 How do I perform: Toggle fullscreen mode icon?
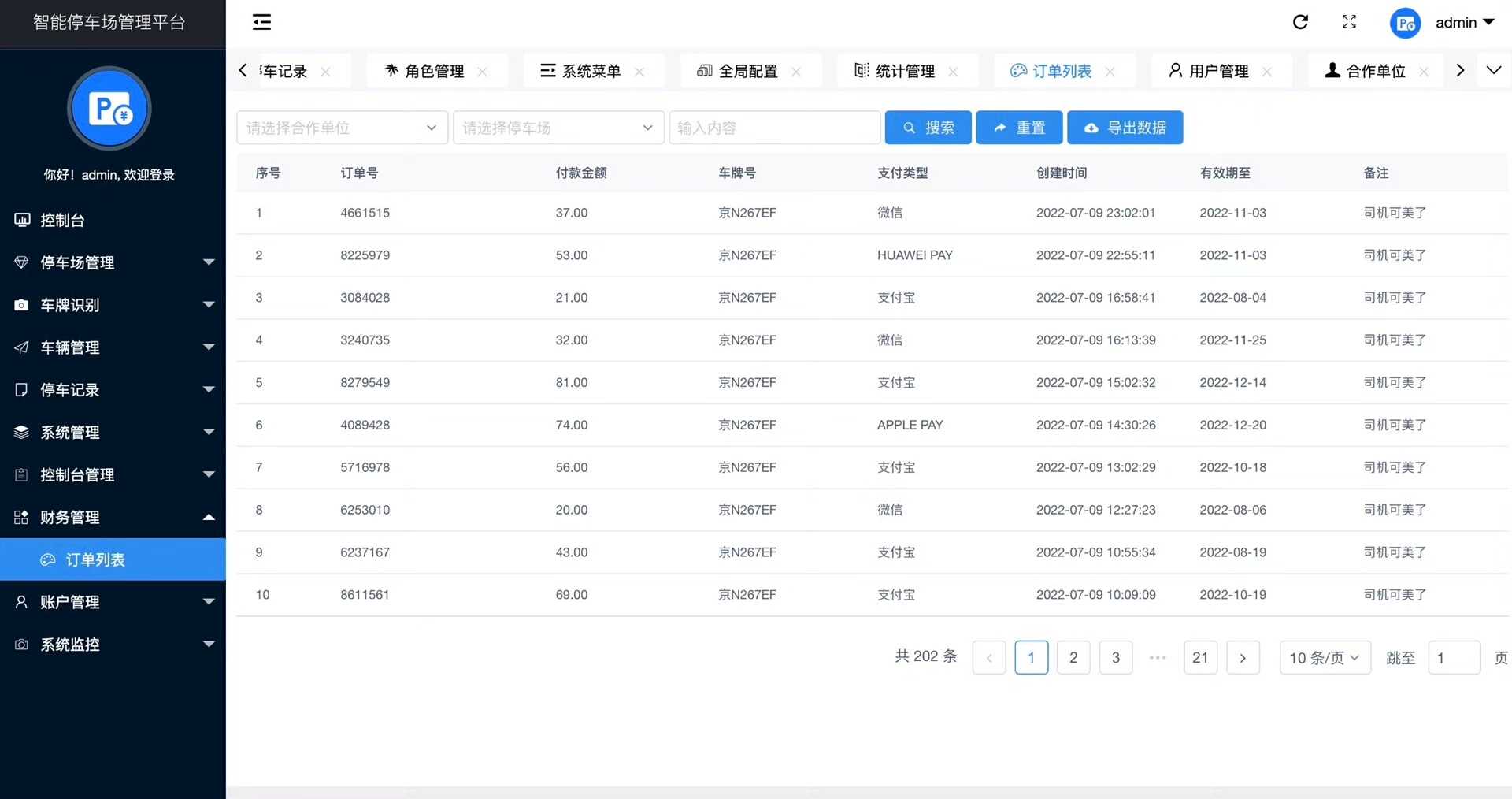coord(1349,22)
